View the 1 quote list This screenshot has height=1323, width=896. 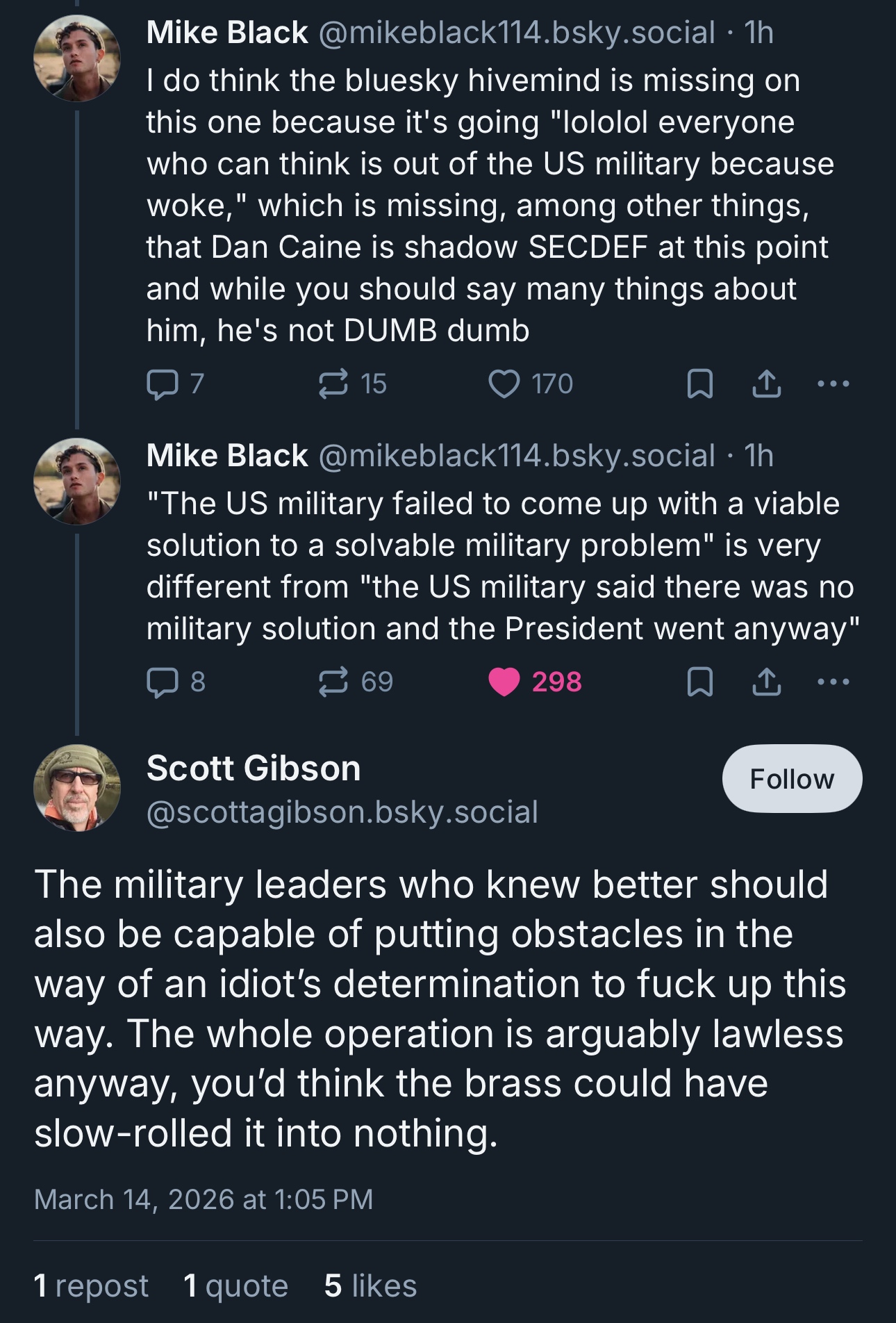coord(235,1285)
